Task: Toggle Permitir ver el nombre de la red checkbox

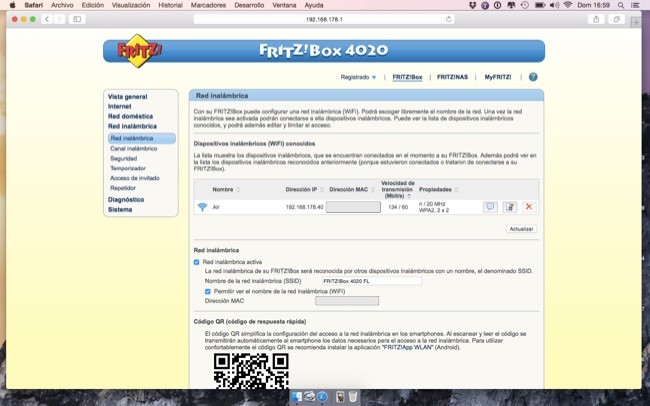Action: (x=208, y=292)
